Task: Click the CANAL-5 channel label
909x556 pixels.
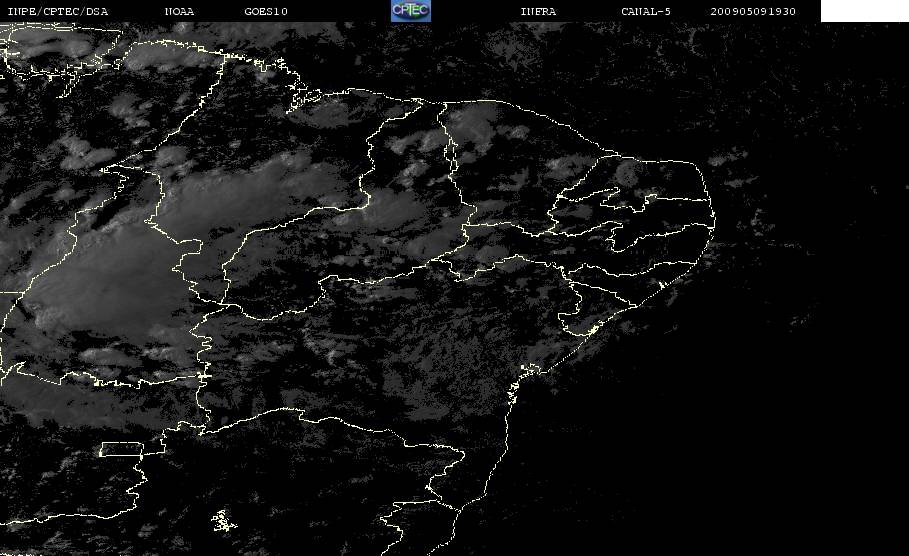Action: [x=646, y=11]
